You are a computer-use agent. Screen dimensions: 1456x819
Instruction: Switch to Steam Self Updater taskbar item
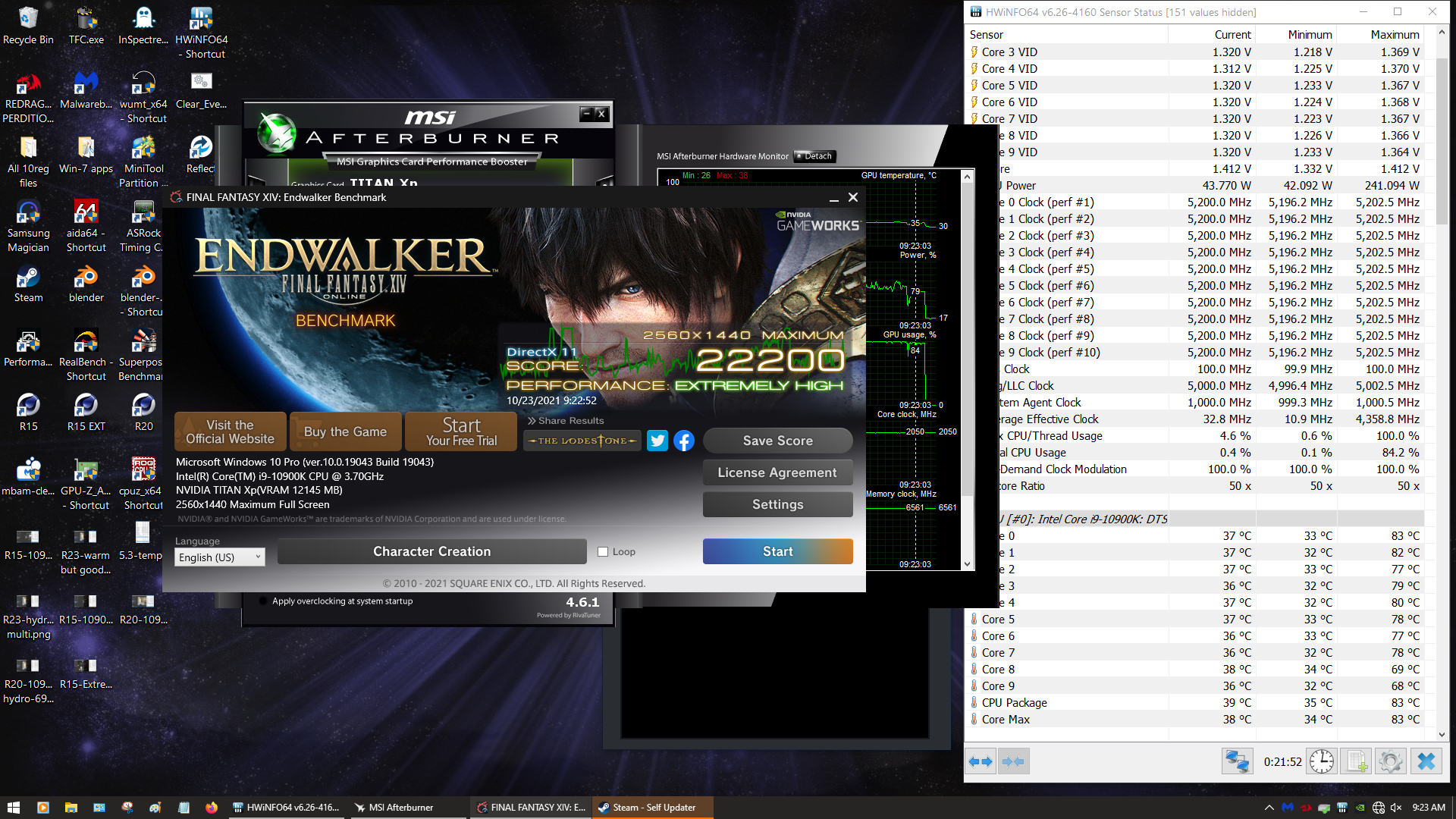[x=653, y=808]
